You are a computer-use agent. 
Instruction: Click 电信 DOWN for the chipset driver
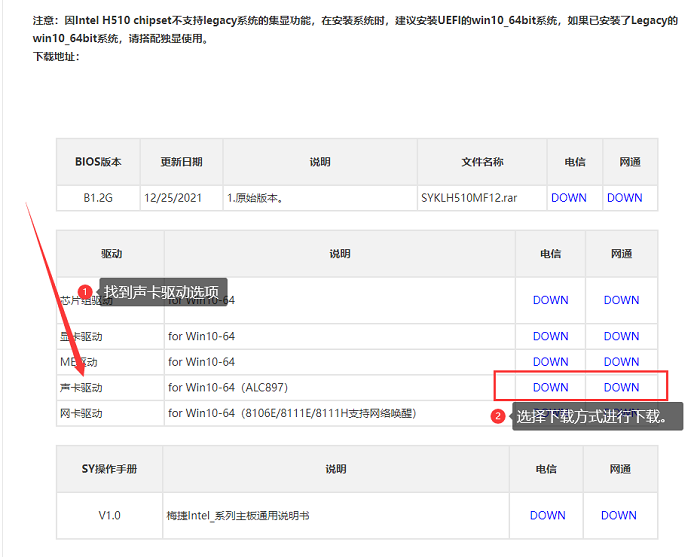(550, 300)
